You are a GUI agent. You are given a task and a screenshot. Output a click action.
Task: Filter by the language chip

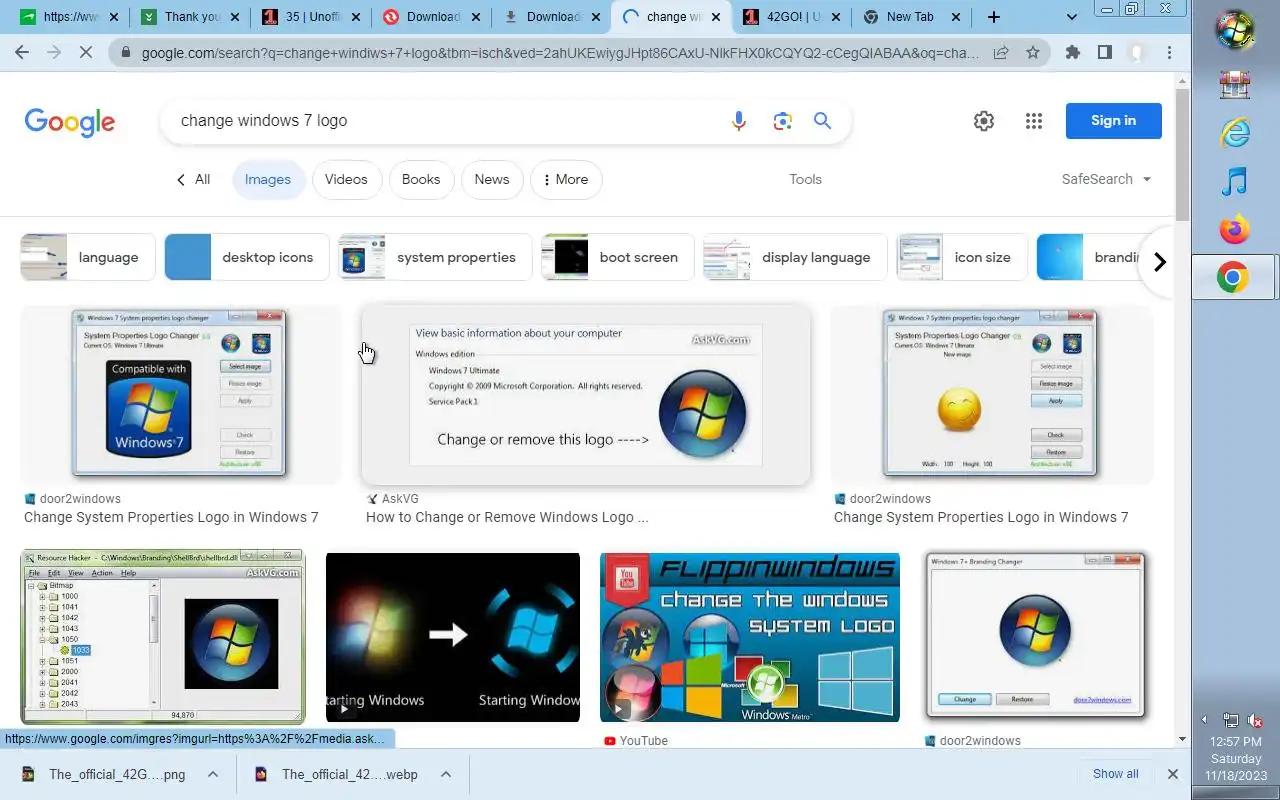[x=88, y=258]
